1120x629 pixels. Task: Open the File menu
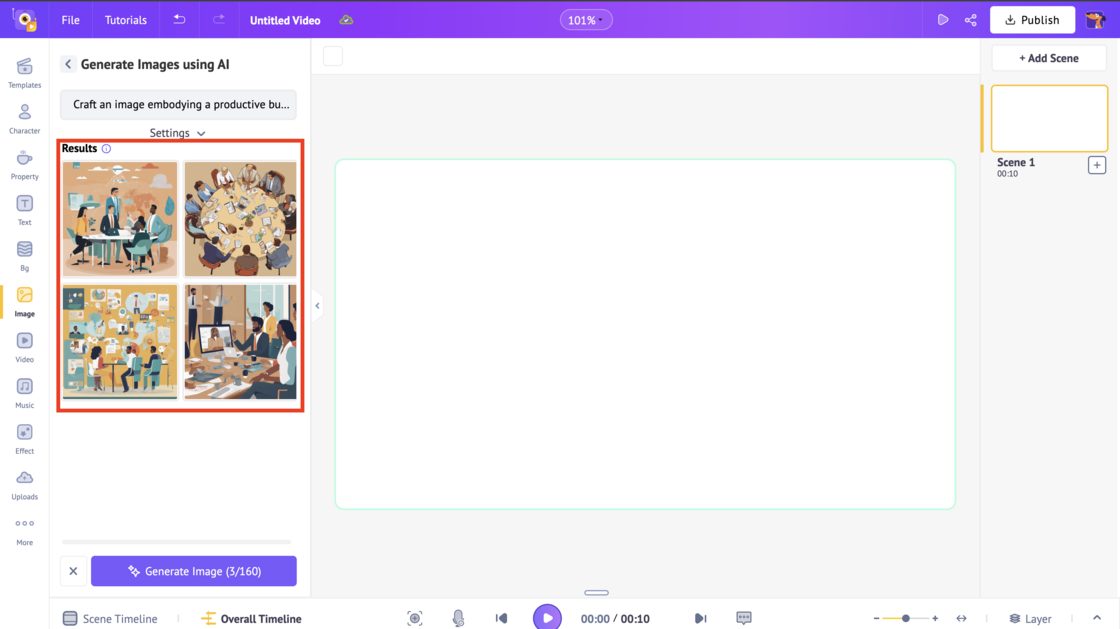coord(69,19)
